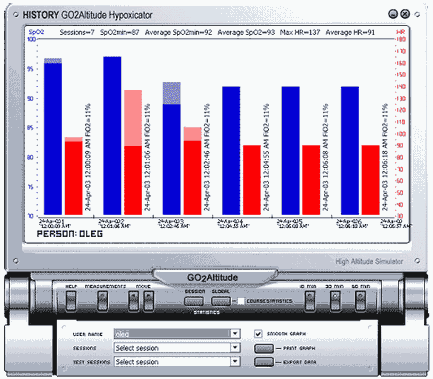The image size is (433, 379).
Task: Select the 12:04:55 AM session red HR bar
Action: (252, 180)
